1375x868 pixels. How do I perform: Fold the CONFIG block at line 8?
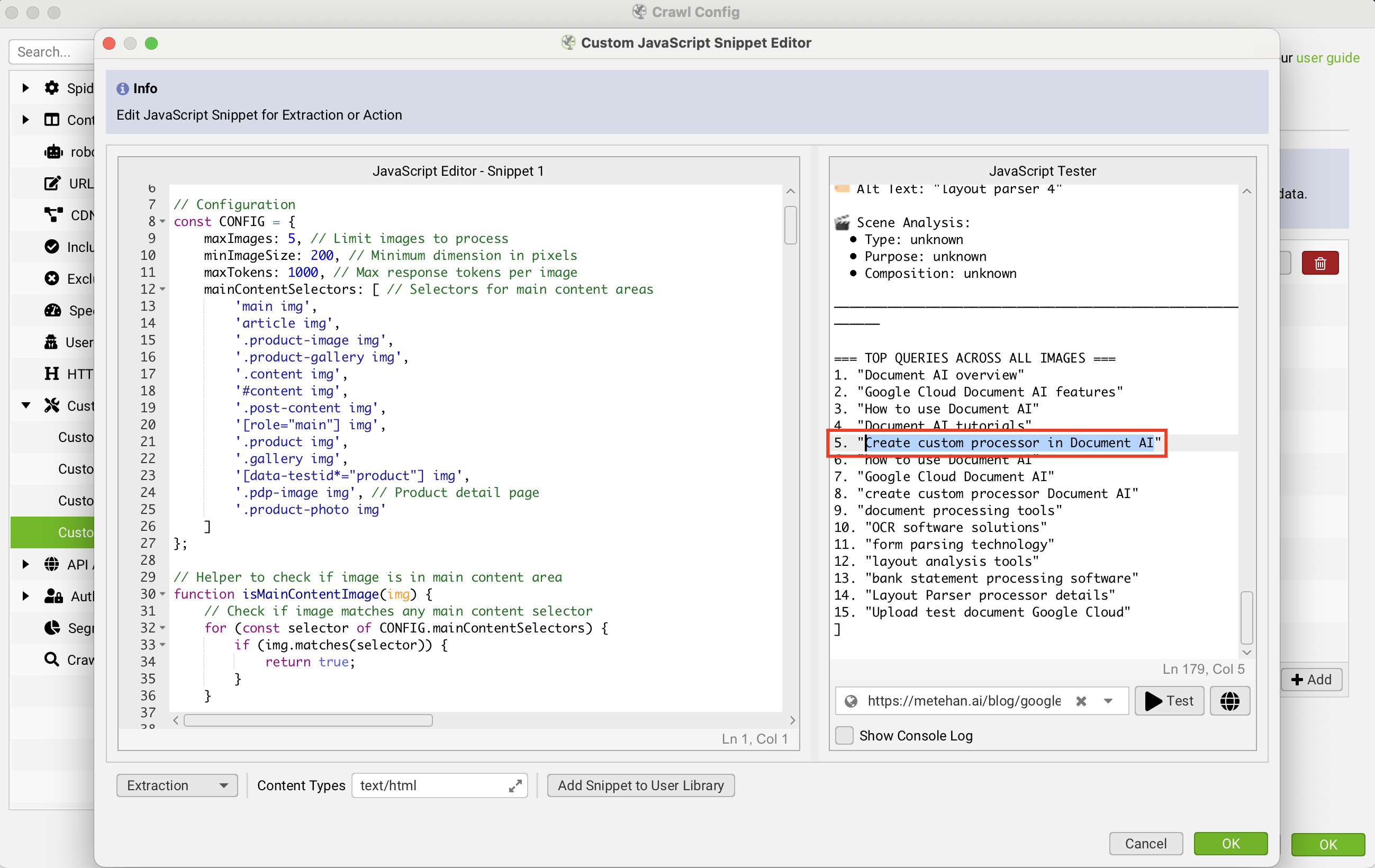(162, 222)
